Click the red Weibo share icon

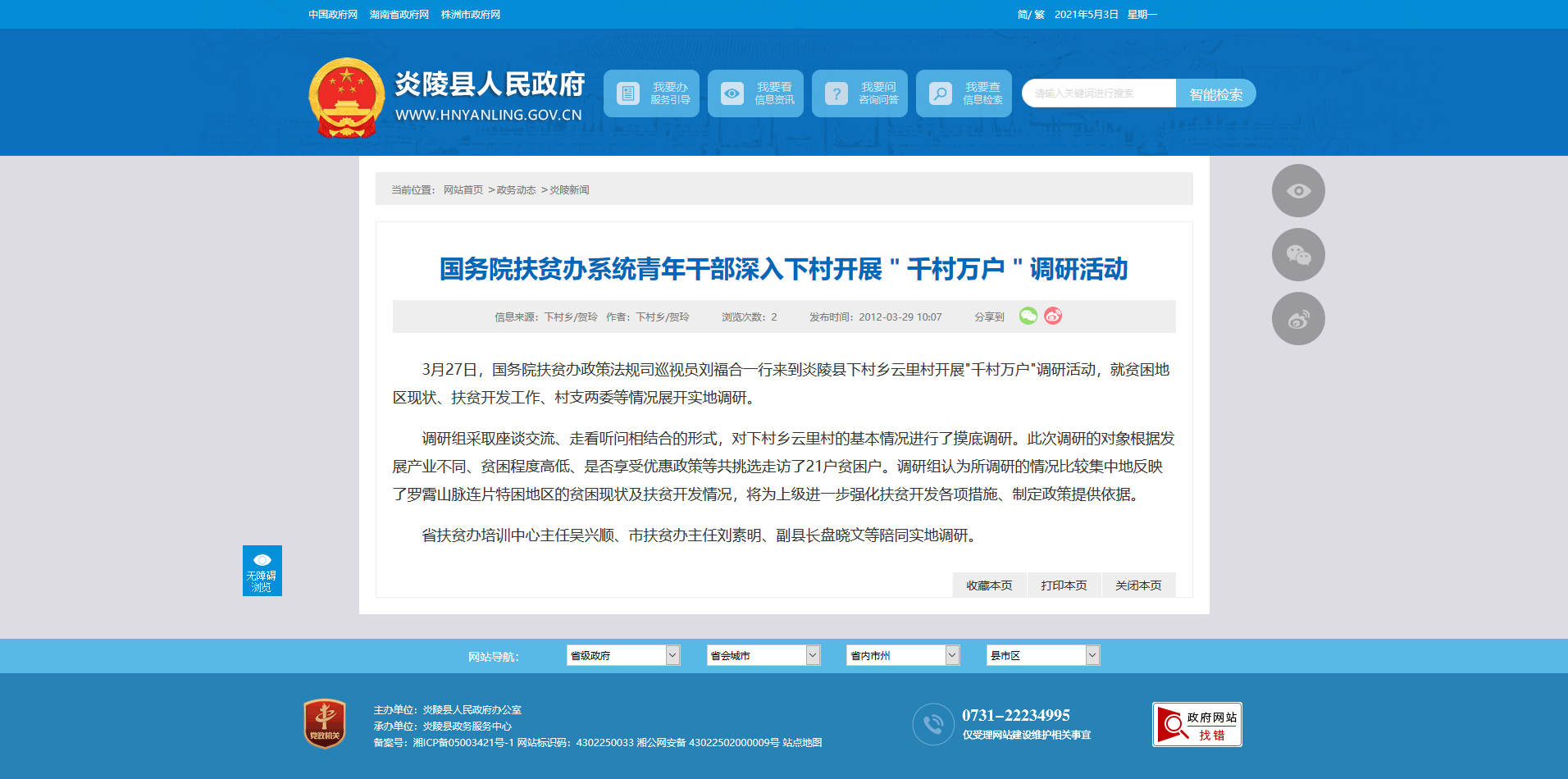point(1053,317)
